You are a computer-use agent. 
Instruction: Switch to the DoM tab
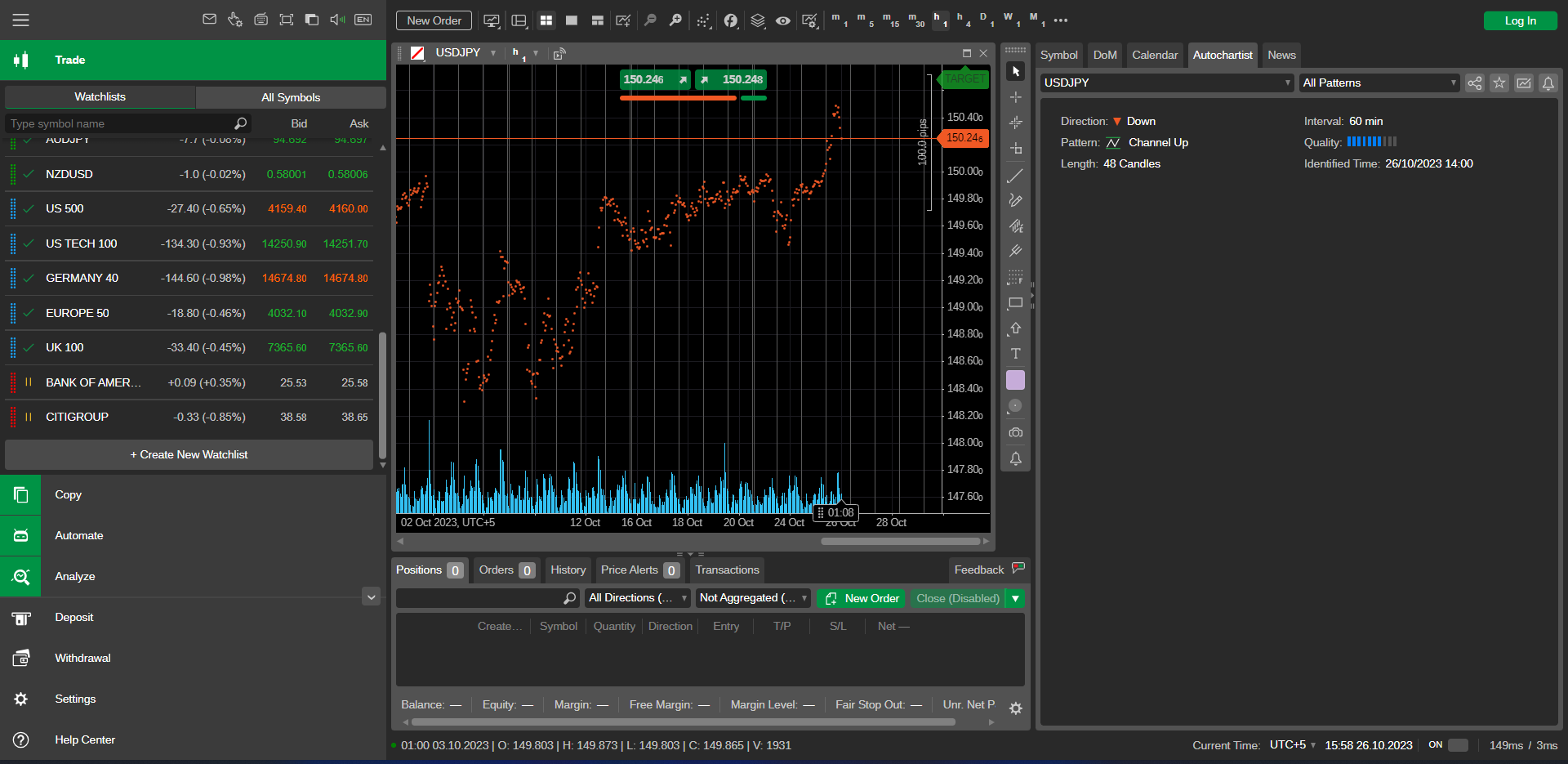[1105, 55]
